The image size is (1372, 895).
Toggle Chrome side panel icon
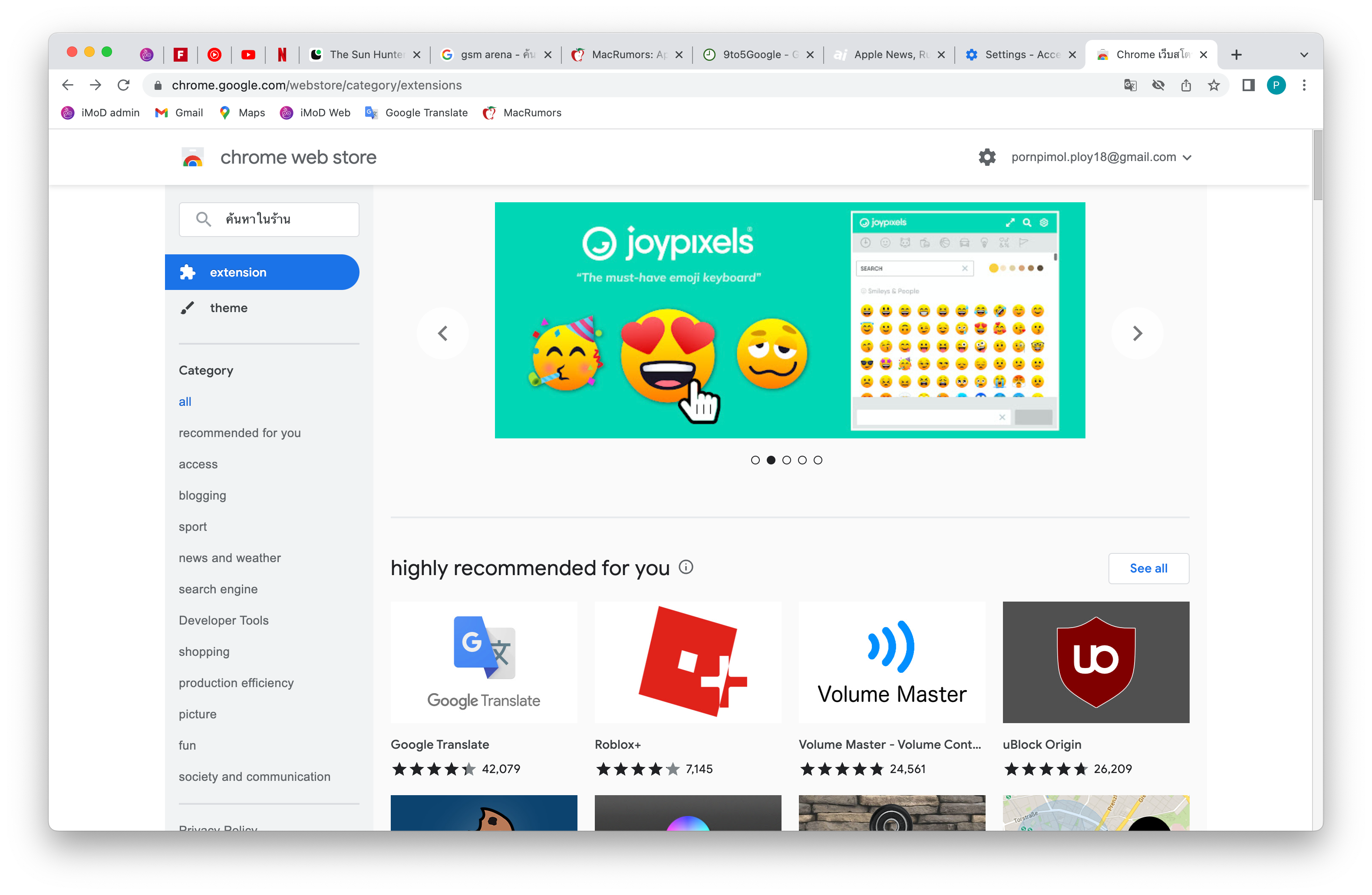(x=1248, y=86)
